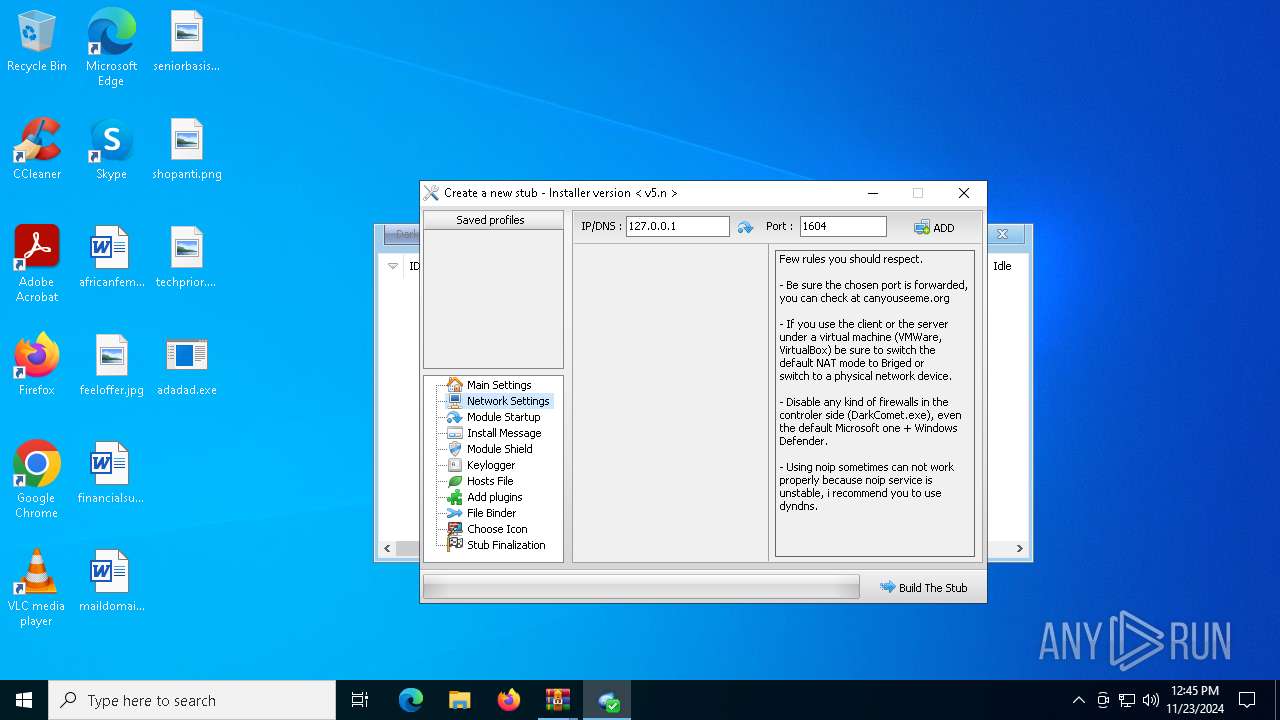Click the IP/DNS input field

[677, 227]
